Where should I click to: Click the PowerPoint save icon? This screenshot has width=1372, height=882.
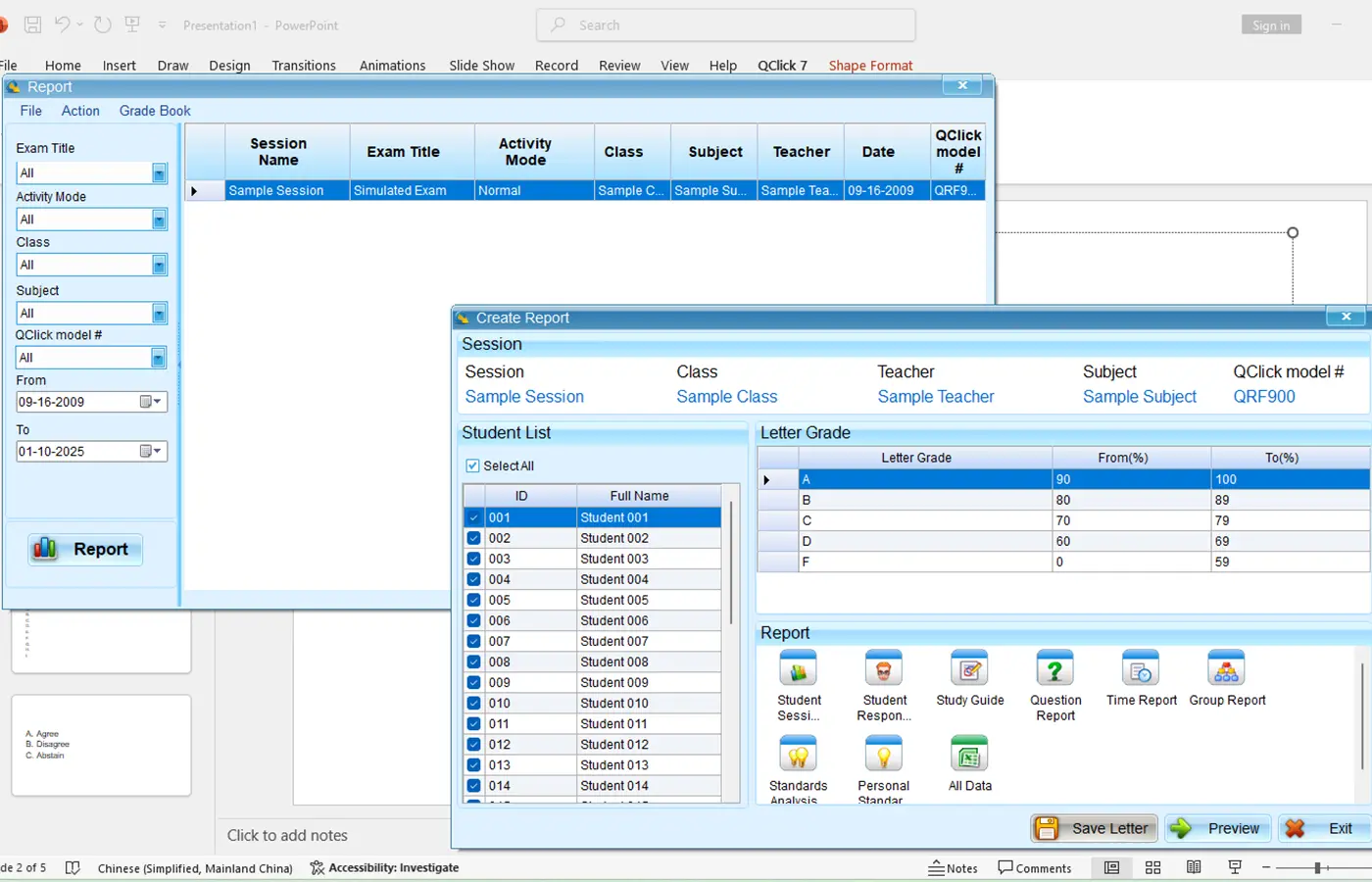[x=33, y=24]
